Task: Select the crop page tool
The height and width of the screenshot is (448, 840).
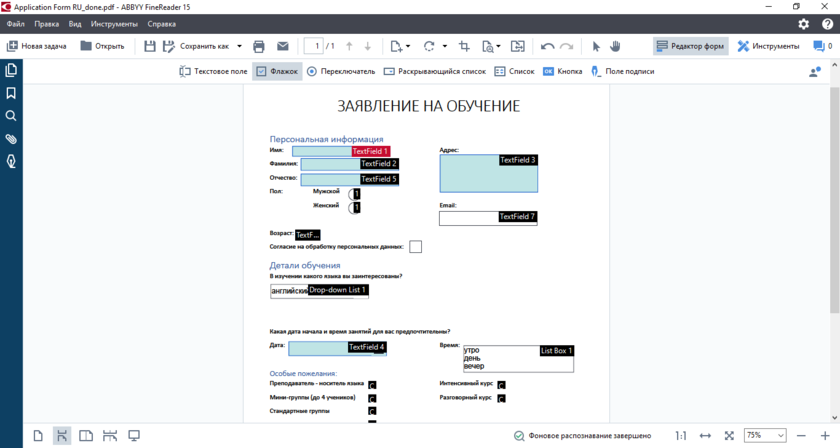Action: (464, 46)
